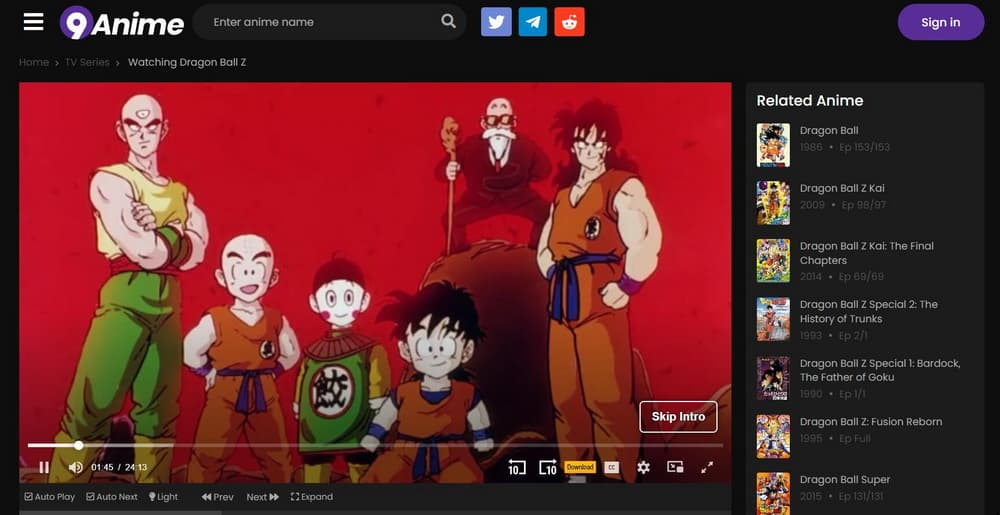
Task: Click the Skip Intro button
Action: (x=678, y=416)
